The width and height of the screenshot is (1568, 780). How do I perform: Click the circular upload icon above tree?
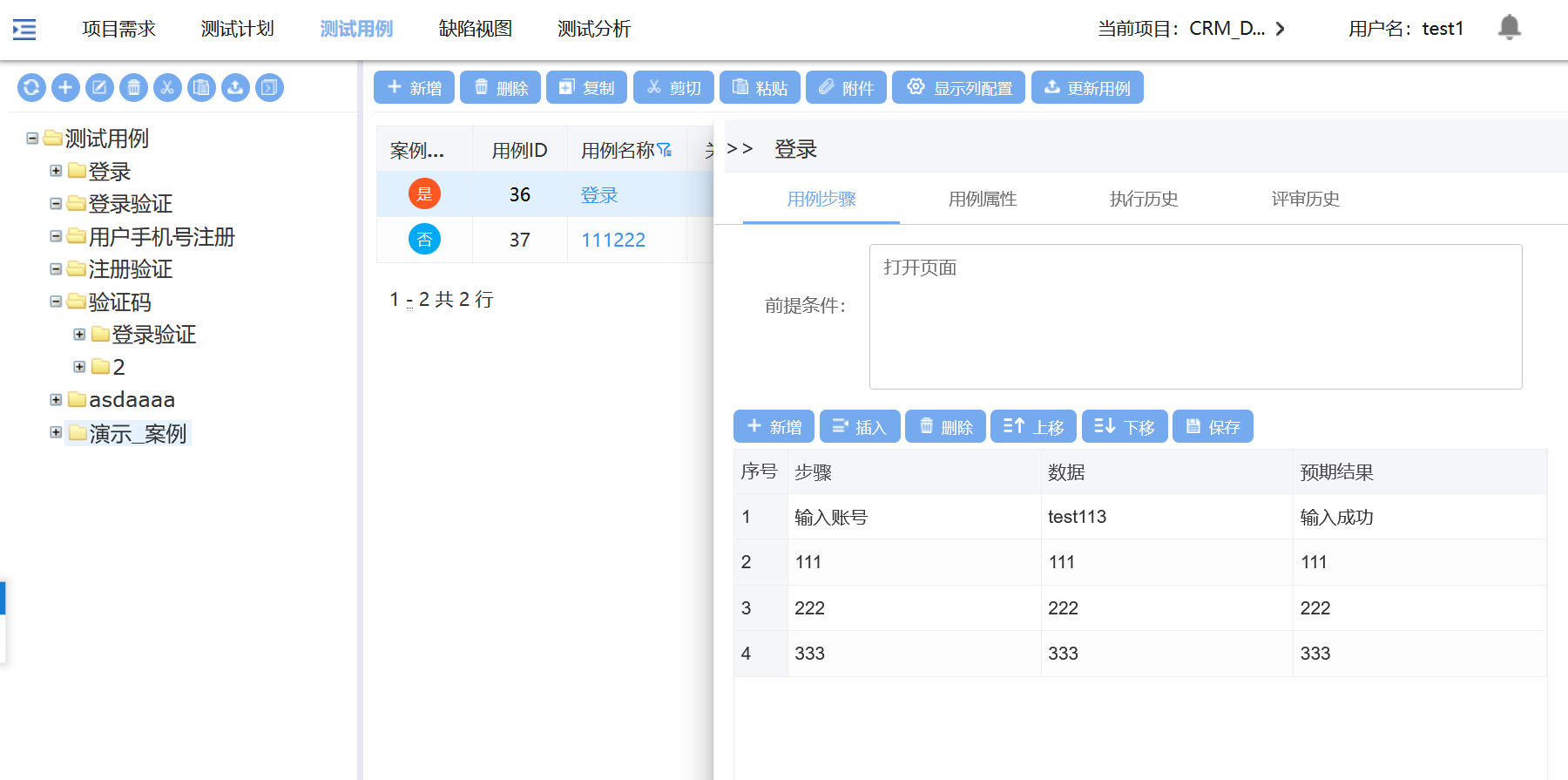(x=235, y=87)
